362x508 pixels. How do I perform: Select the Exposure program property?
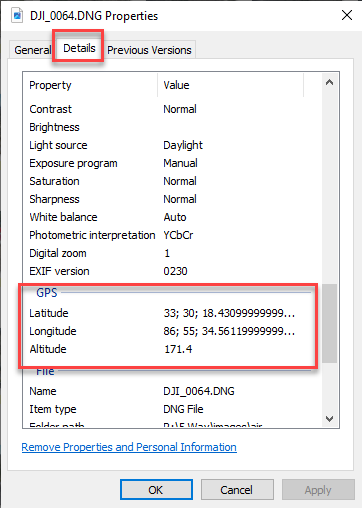point(73,163)
